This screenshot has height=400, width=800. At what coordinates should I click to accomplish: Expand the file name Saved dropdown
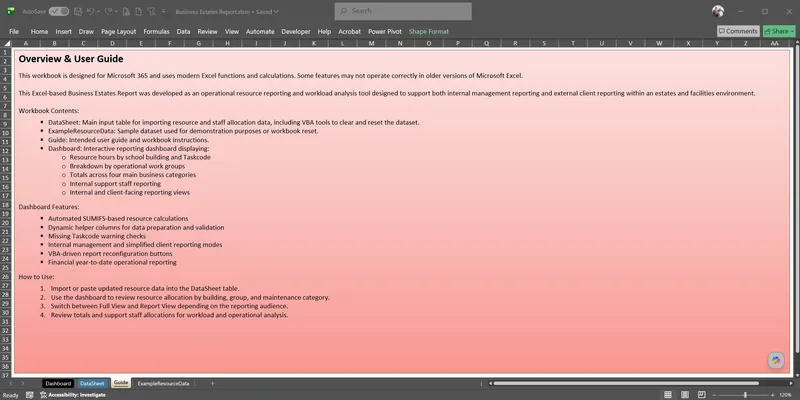point(276,11)
